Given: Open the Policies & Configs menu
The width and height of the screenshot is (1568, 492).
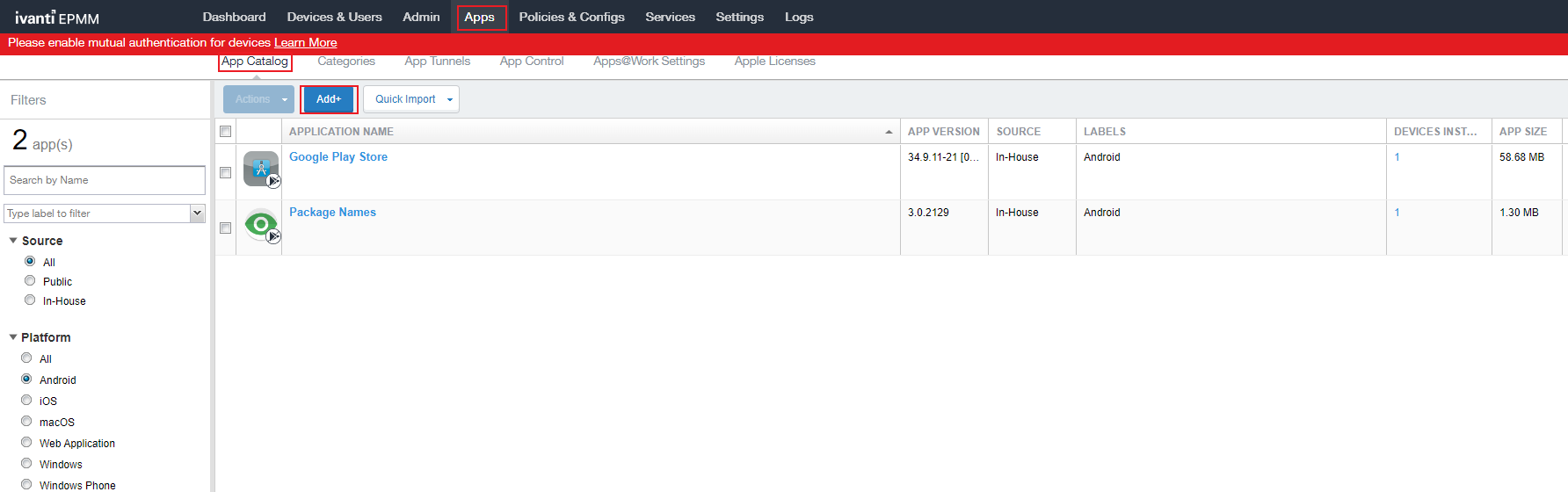Looking at the screenshot, I should click(571, 17).
